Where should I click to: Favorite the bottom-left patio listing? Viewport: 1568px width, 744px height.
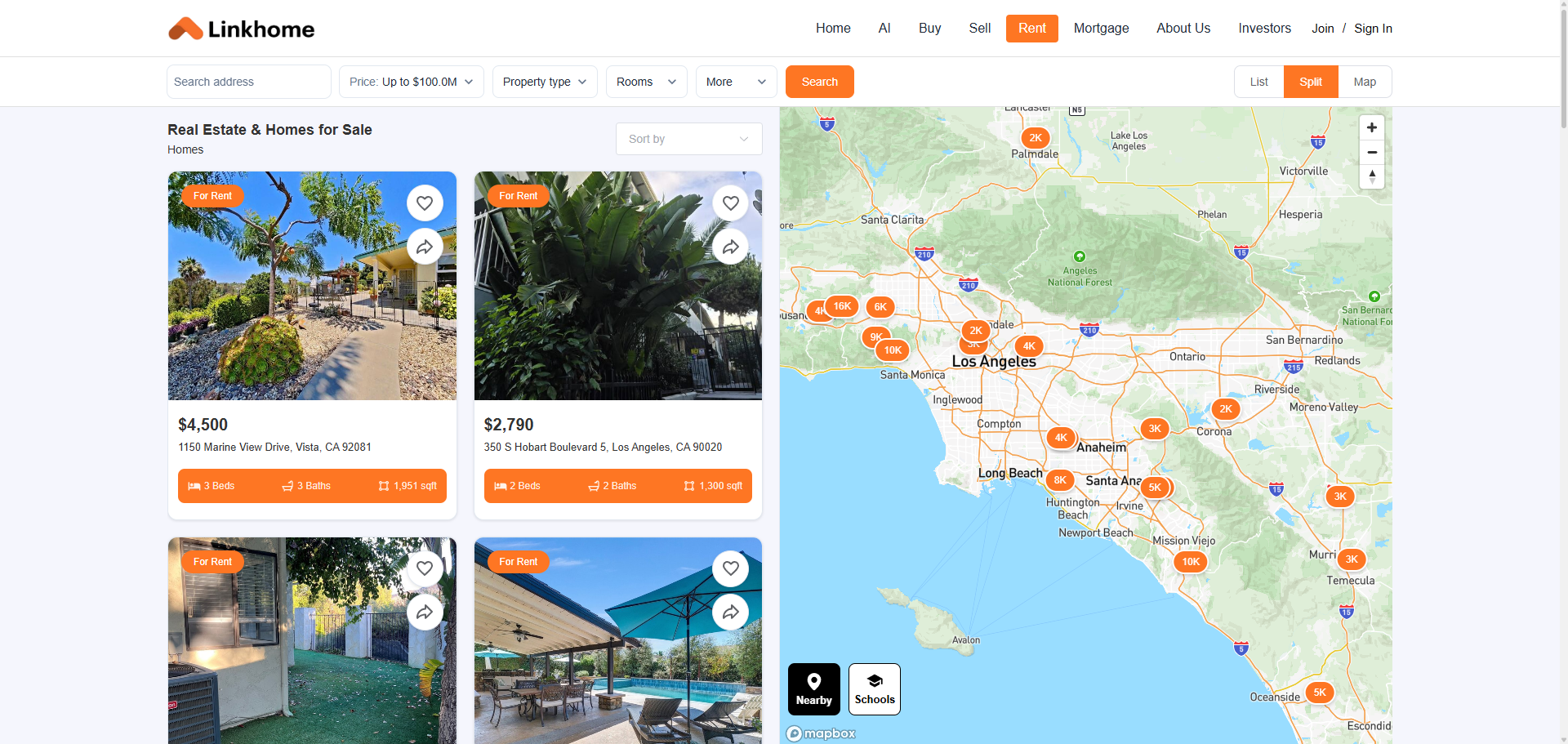(x=425, y=568)
